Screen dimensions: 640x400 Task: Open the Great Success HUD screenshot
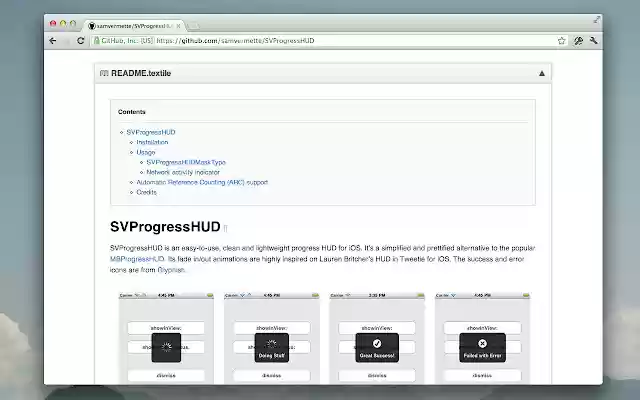[x=377, y=338]
